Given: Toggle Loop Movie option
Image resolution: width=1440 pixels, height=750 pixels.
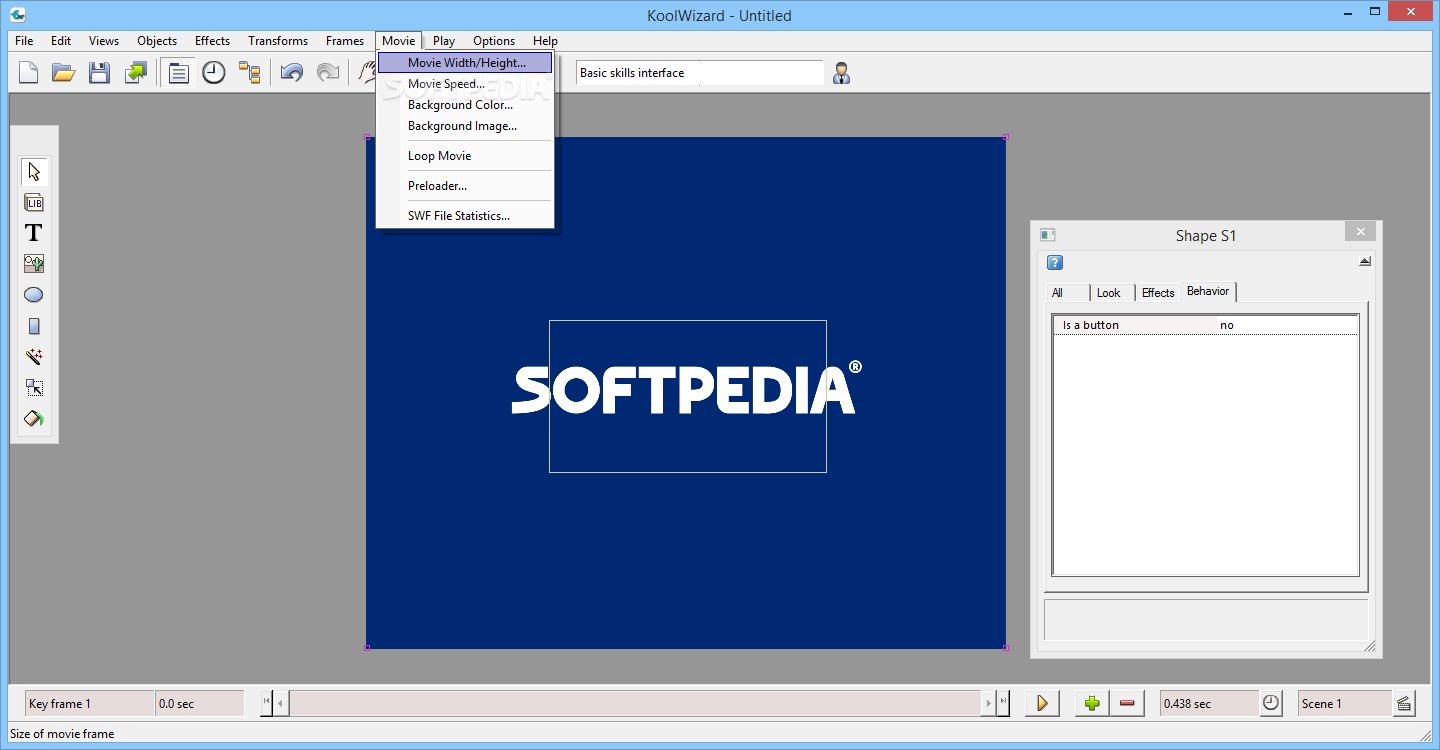Looking at the screenshot, I should 465,156.
